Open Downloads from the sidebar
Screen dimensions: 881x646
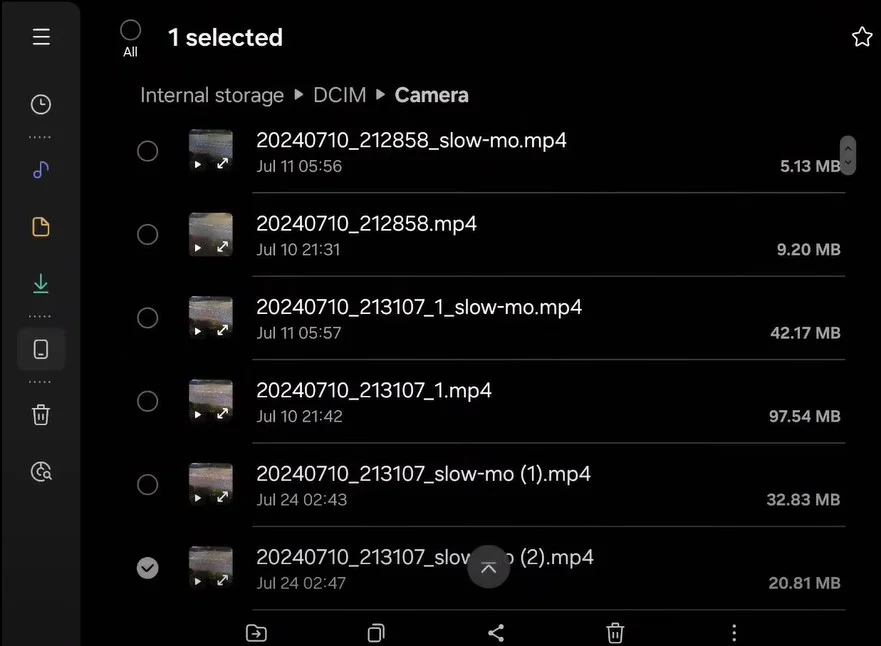(x=40, y=283)
